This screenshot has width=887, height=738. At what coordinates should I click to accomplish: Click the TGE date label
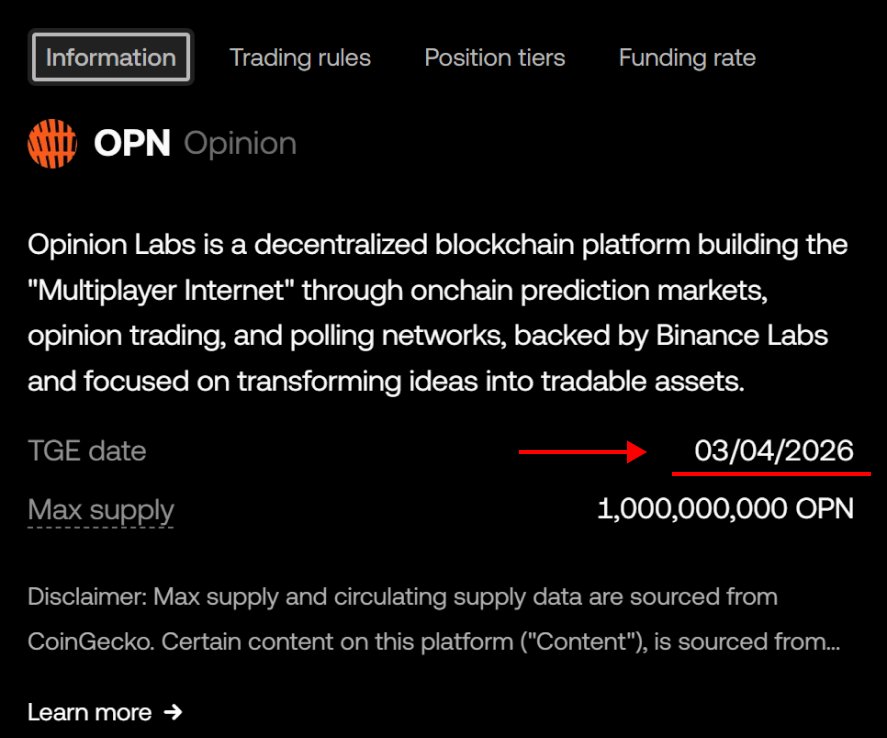pos(87,451)
